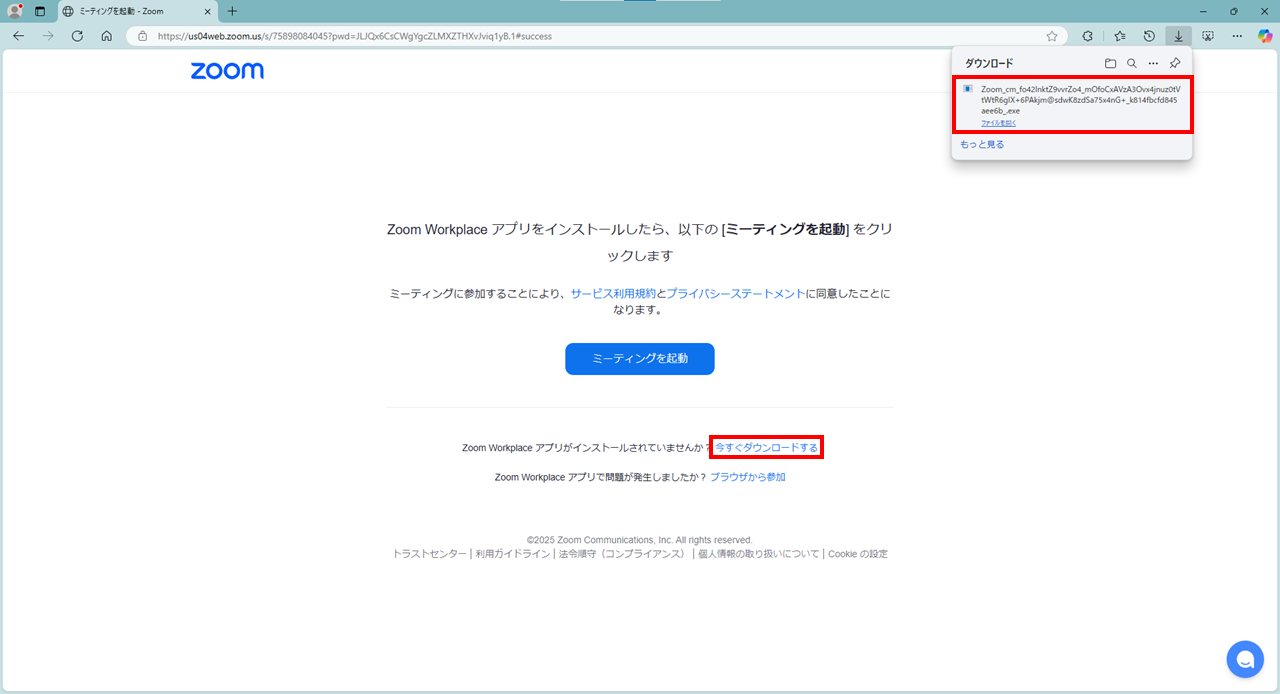Screen dimensions: 1280x694
Task: Click the Zoom logo
Action: (227, 71)
